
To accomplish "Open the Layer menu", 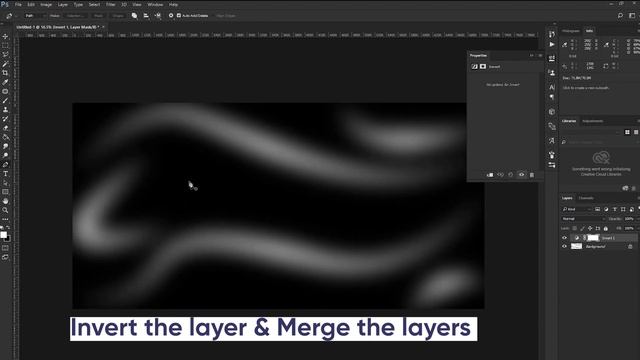I will click(x=62, y=4).
